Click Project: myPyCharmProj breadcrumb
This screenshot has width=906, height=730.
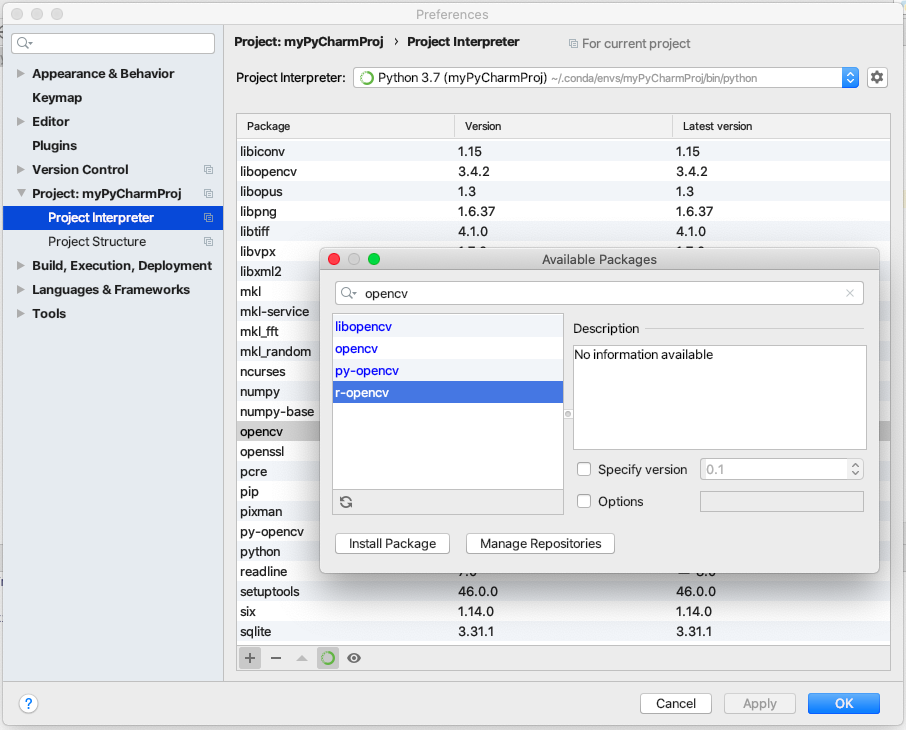[x=309, y=42]
